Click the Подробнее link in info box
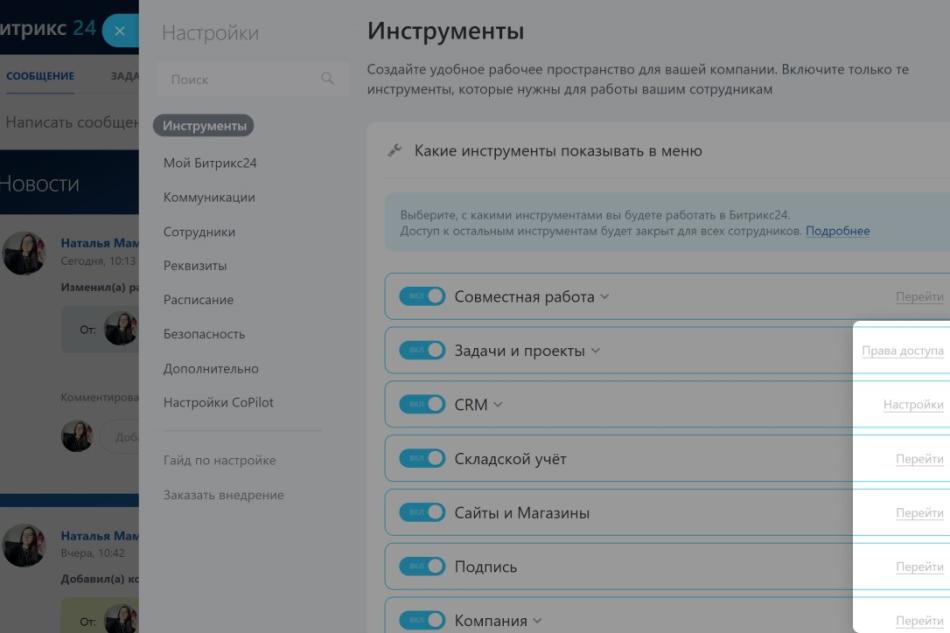Image resolution: width=950 pixels, height=633 pixels. pos(837,231)
